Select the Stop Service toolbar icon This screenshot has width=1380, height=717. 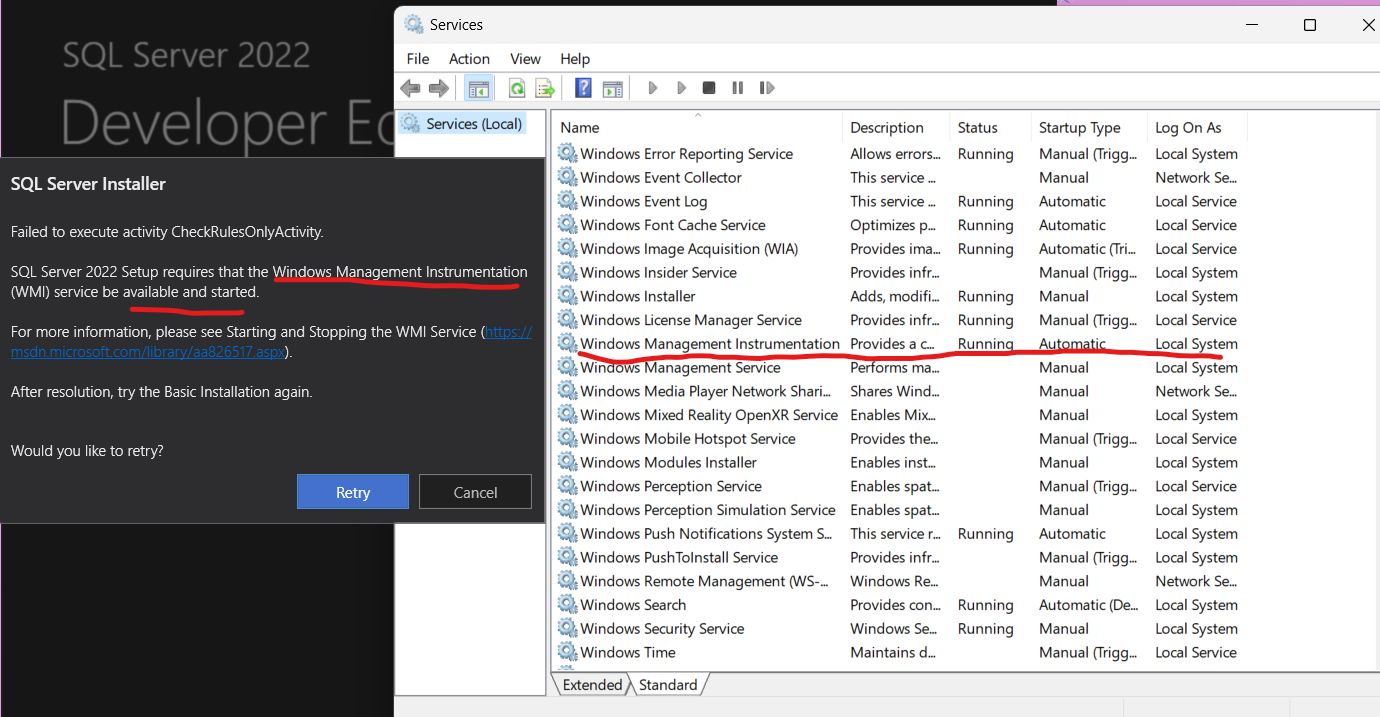click(x=708, y=87)
